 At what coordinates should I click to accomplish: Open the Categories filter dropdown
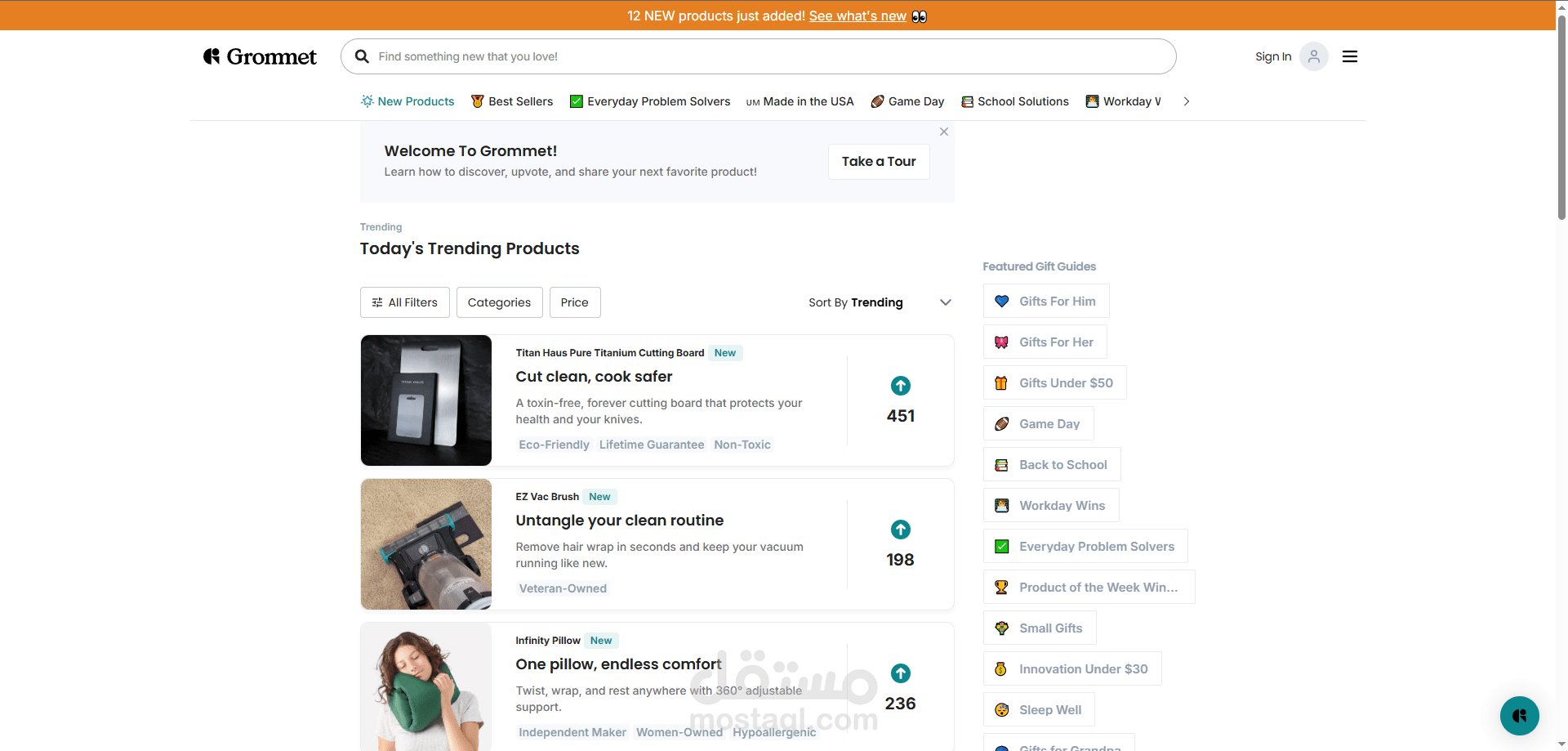click(x=500, y=302)
